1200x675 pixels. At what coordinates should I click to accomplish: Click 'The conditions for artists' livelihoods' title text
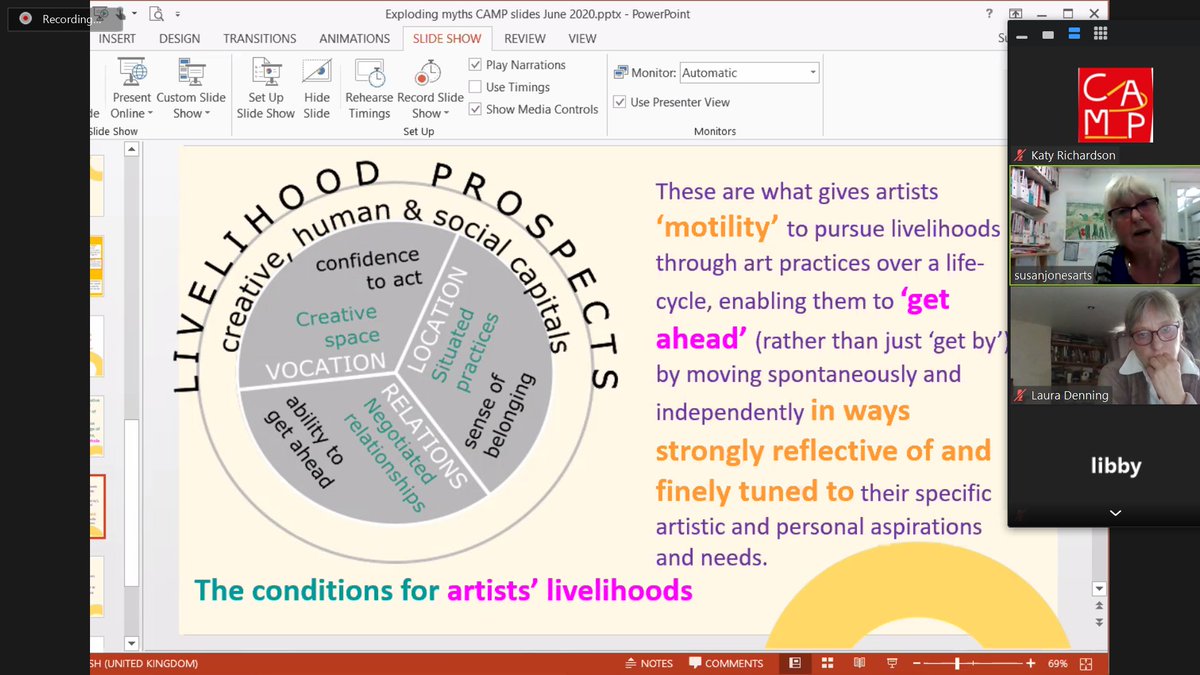pos(443,590)
